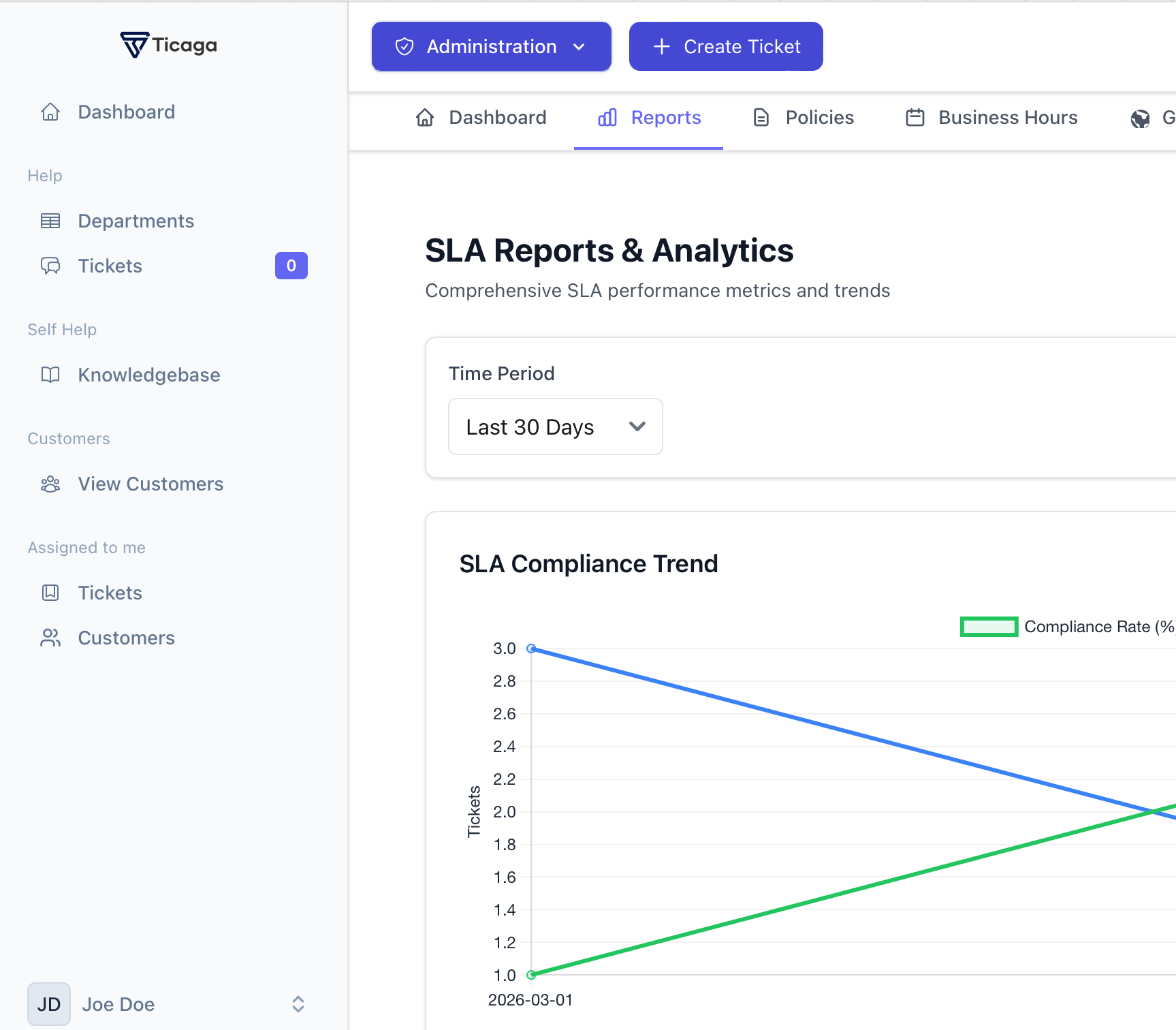1176x1030 pixels.
Task: Select the Dashboard home icon in sidebar
Action: coord(50,111)
